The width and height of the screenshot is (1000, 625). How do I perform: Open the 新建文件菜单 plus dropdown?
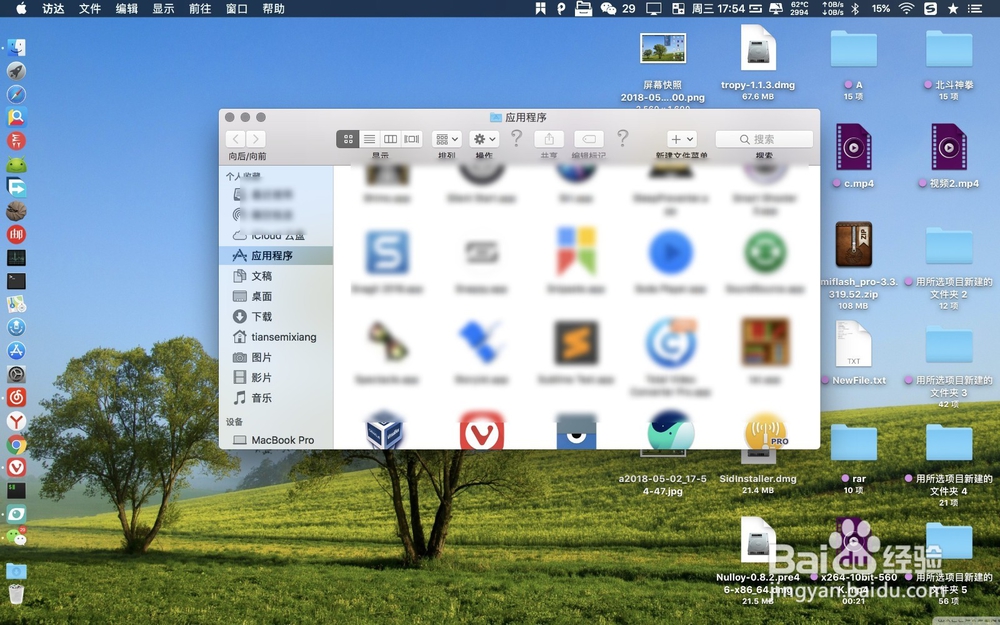[x=682, y=139]
